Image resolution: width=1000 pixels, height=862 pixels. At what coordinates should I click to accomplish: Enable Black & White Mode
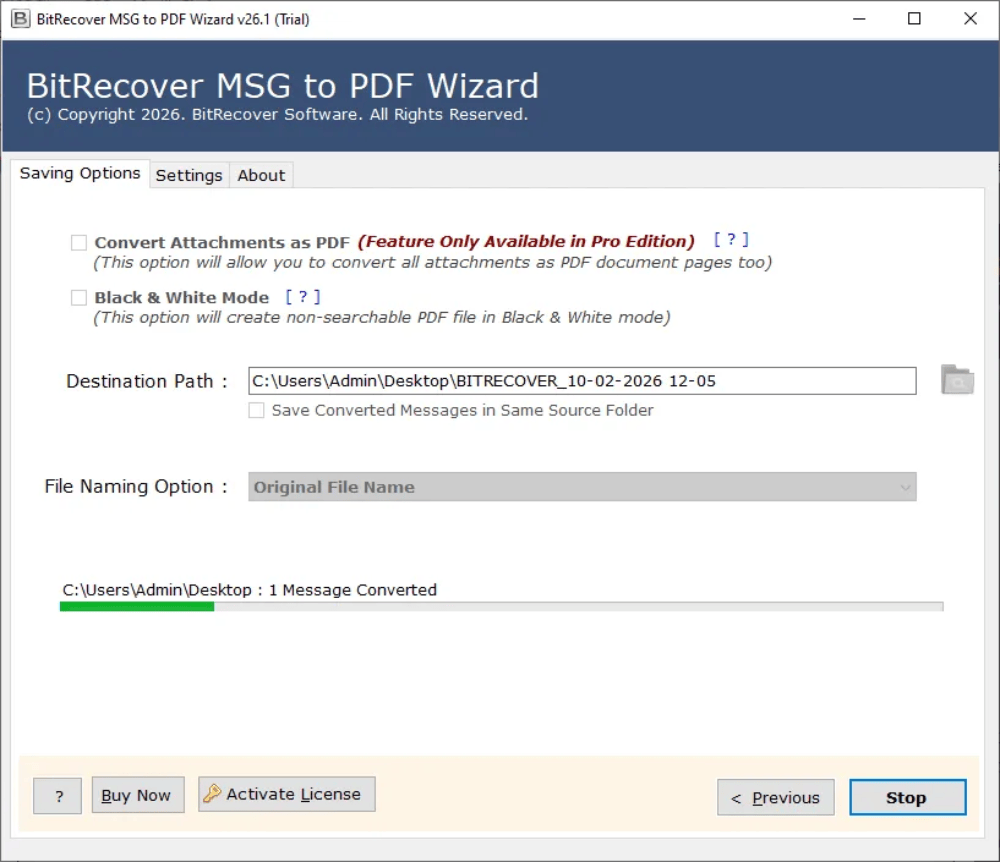[79, 297]
